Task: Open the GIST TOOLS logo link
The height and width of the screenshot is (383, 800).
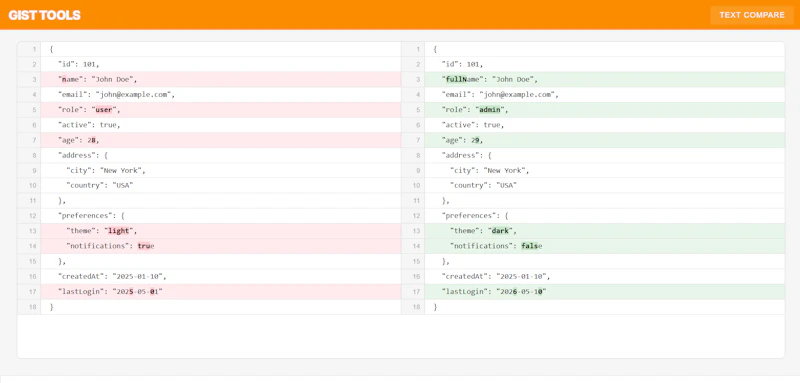Action: [45, 15]
